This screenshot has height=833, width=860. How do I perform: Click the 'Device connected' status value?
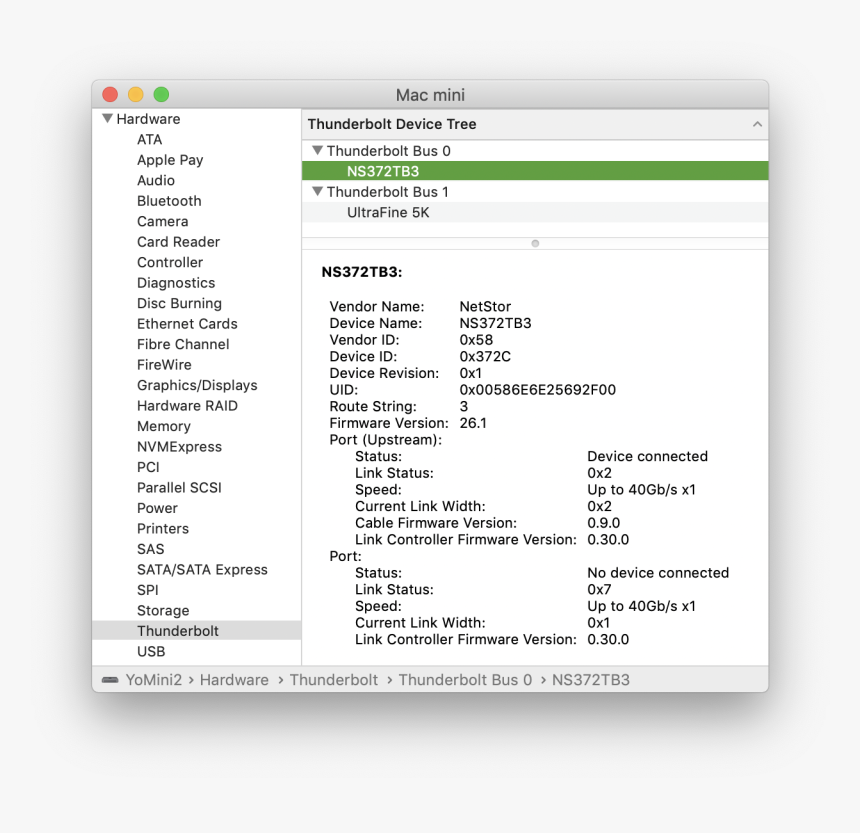coord(647,456)
